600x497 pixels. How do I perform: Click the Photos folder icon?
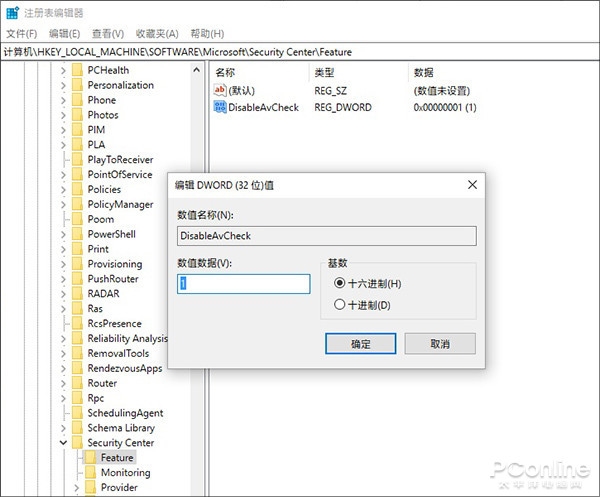pyautogui.click(x=78, y=115)
